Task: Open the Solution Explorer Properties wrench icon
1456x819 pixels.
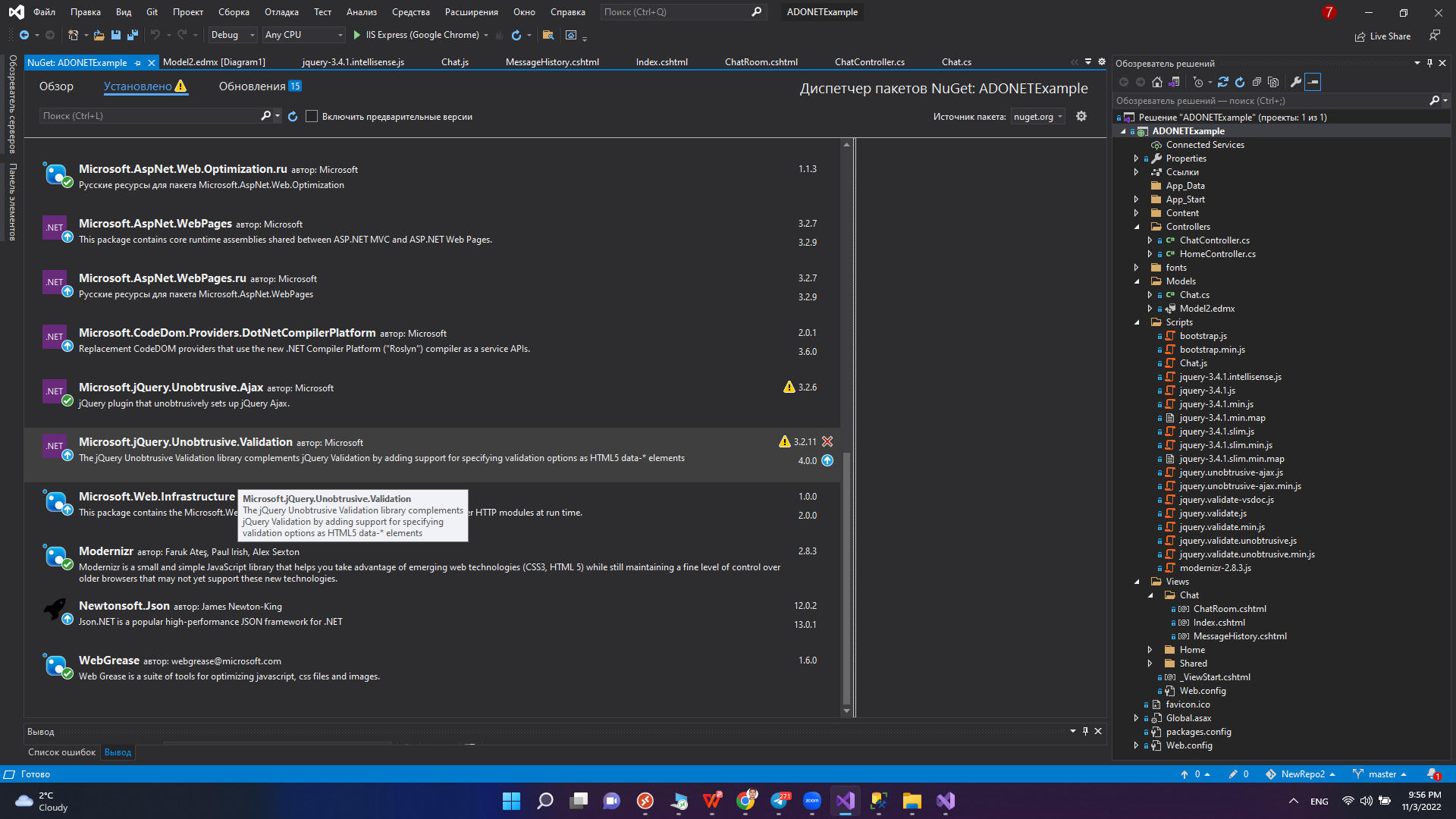Action: (x=1297, y=82)
